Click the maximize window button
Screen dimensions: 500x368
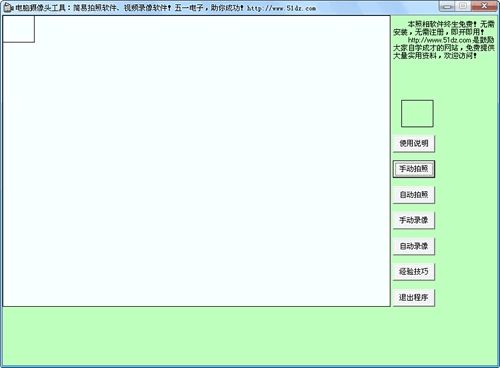[x=463, y=6]
